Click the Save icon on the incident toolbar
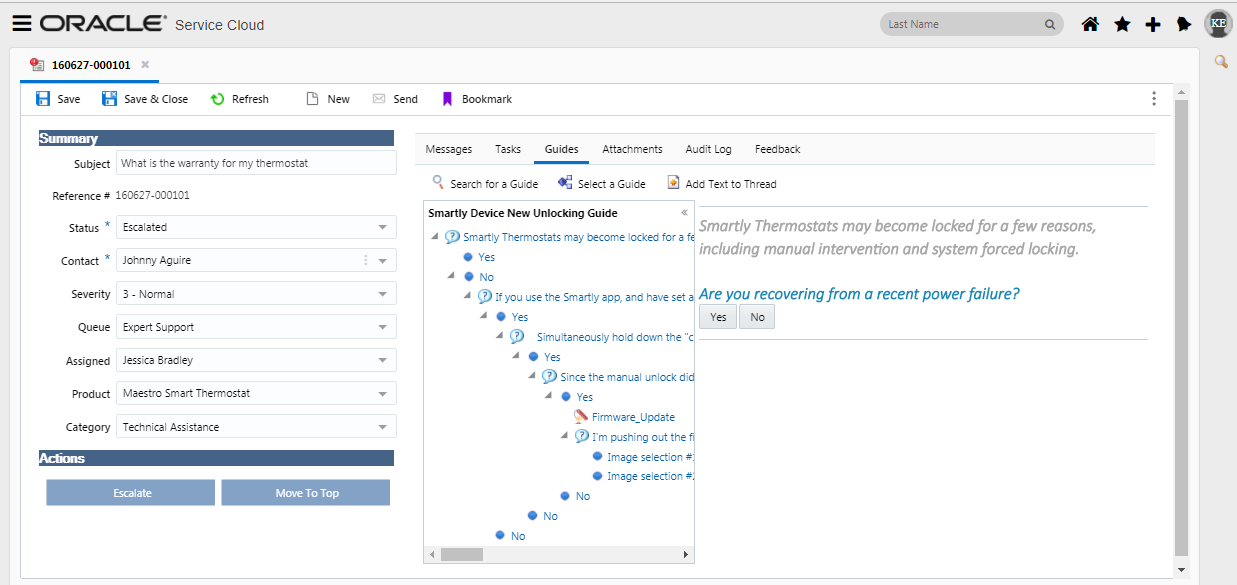 click(44, 98)
